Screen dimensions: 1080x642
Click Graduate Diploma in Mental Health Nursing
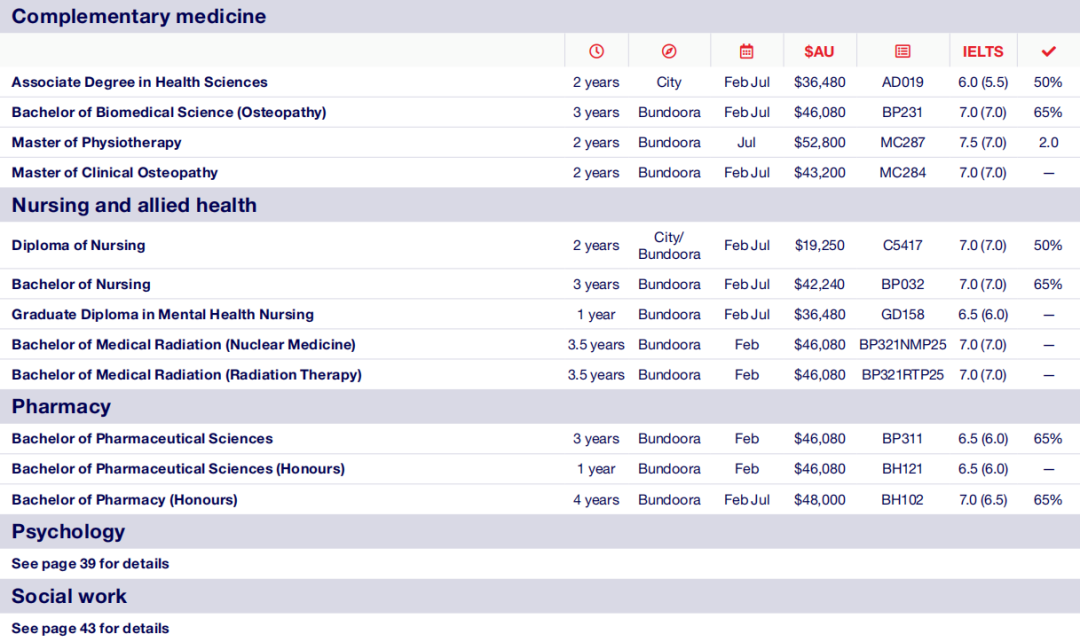(163, 314)
